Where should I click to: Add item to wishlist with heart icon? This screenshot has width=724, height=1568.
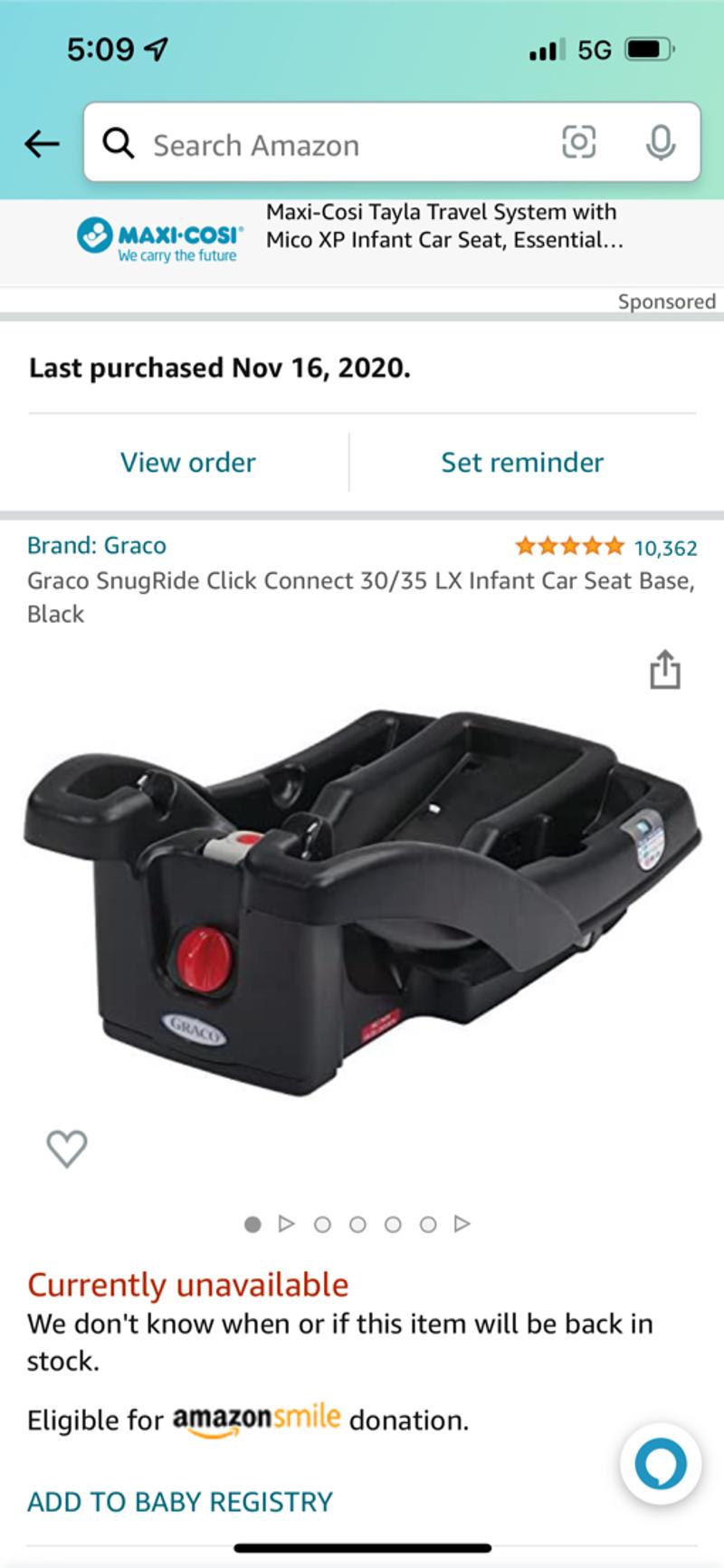(x=67, y=1149)
